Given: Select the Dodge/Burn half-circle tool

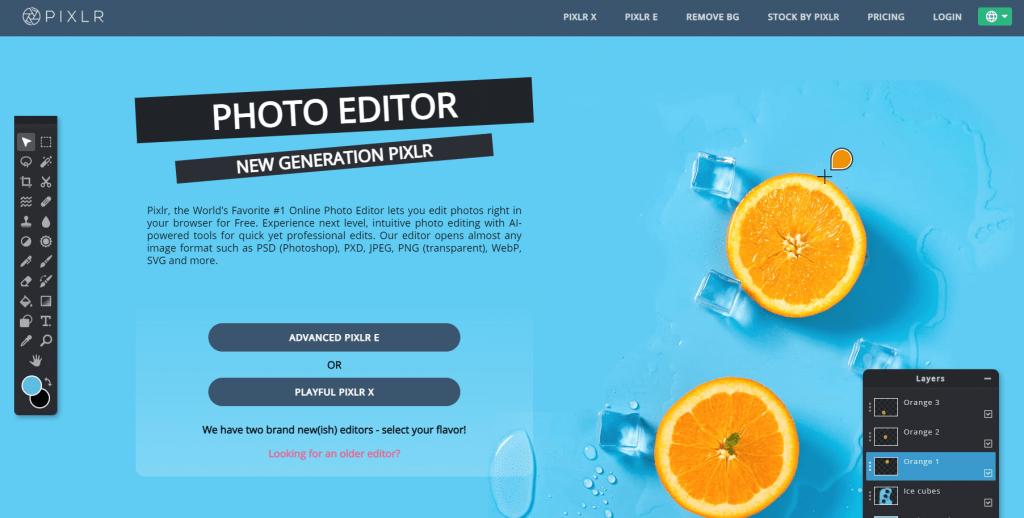Looking at the screenshot, I should [26, 241].
